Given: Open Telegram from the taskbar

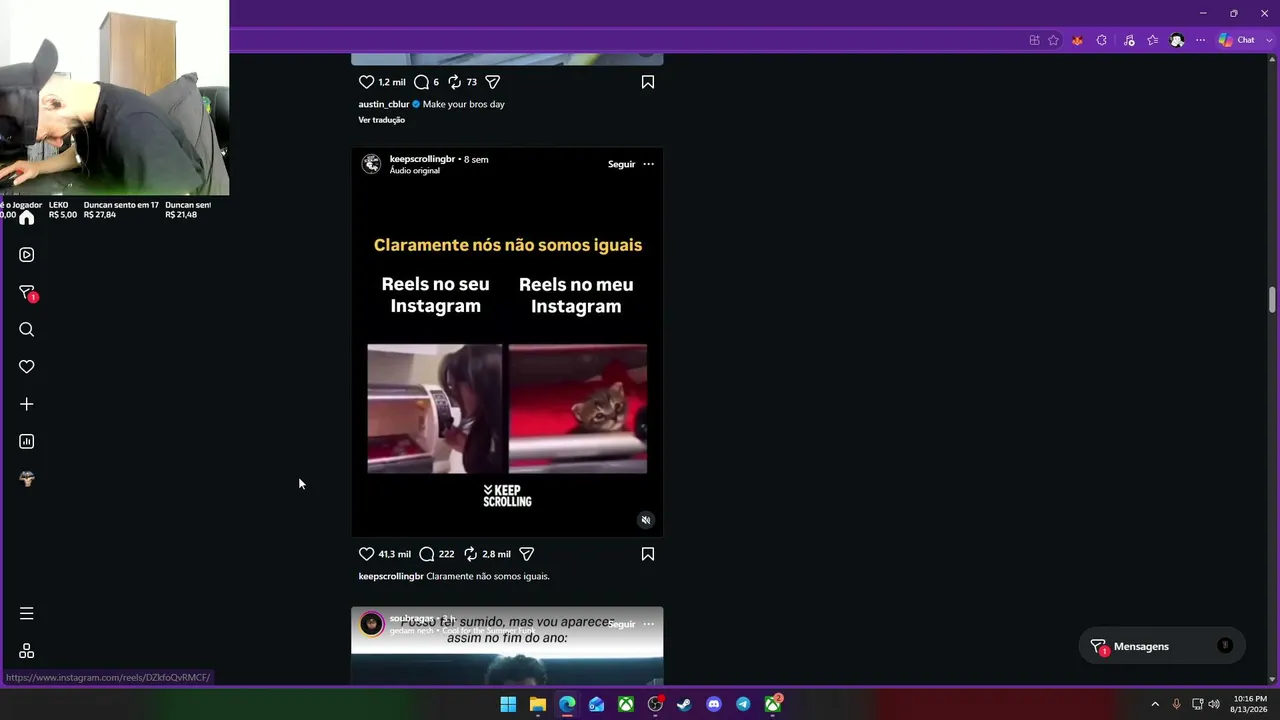Looking at the screenshot, I should pyautogui.click(x=743, y=704).
